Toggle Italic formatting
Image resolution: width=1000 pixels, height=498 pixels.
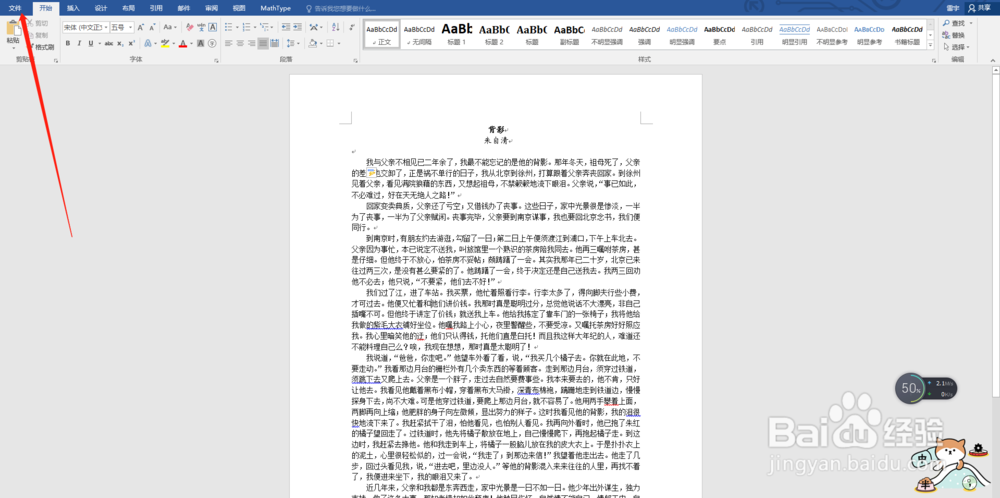coord(79,43)
